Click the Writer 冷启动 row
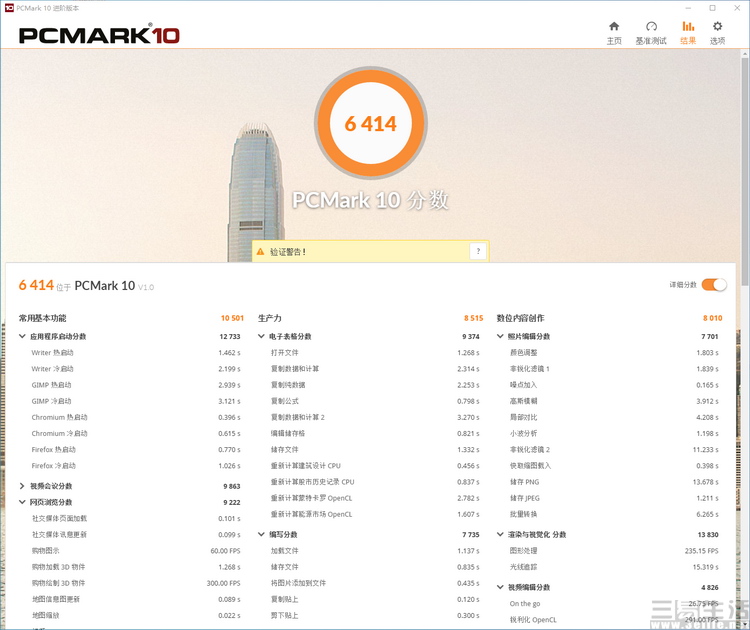Viewport: 750px width, 630px height. coord(136,369)
